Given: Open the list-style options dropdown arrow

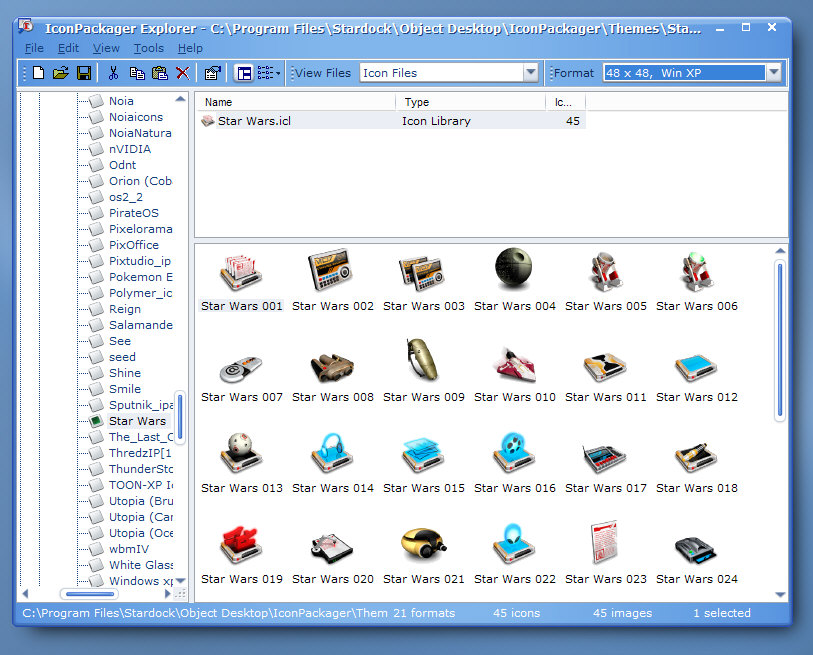Looking at the screenshot, I should [x=276, y=73].
